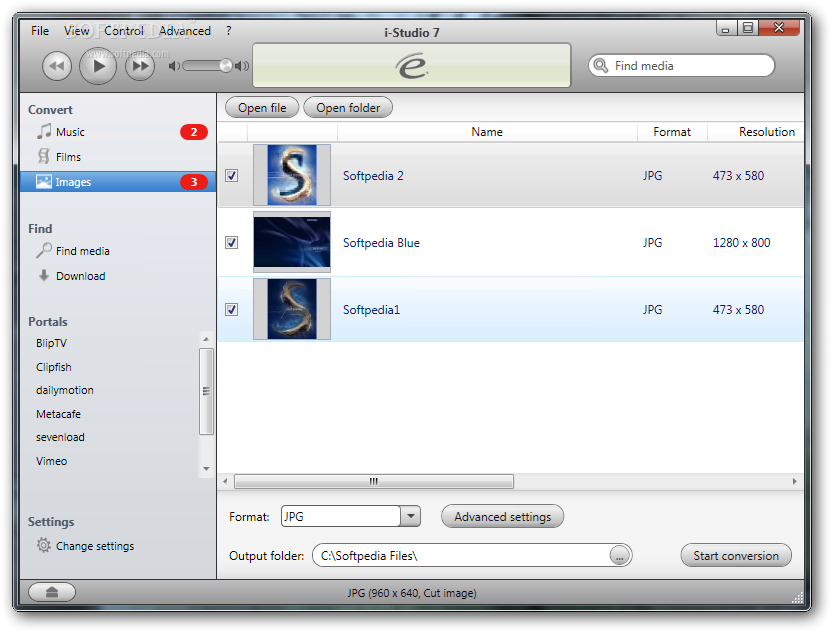Viewport: 832px width, 632px height.
Task: Sort by Name column header
Action: 487,132
